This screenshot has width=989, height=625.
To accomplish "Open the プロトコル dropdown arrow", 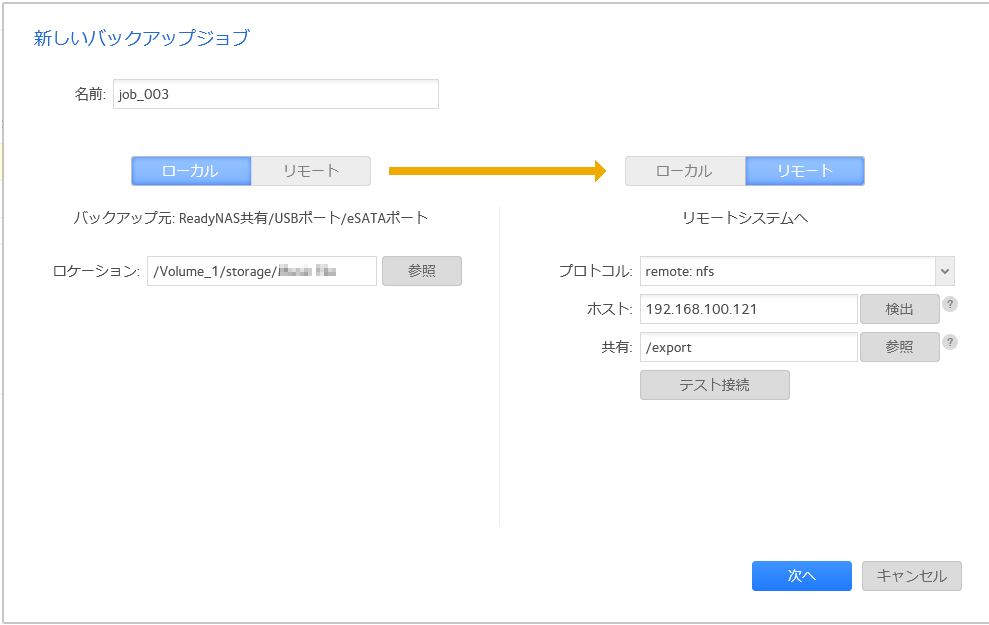I will pyautogui.click(x=944, y=271).
